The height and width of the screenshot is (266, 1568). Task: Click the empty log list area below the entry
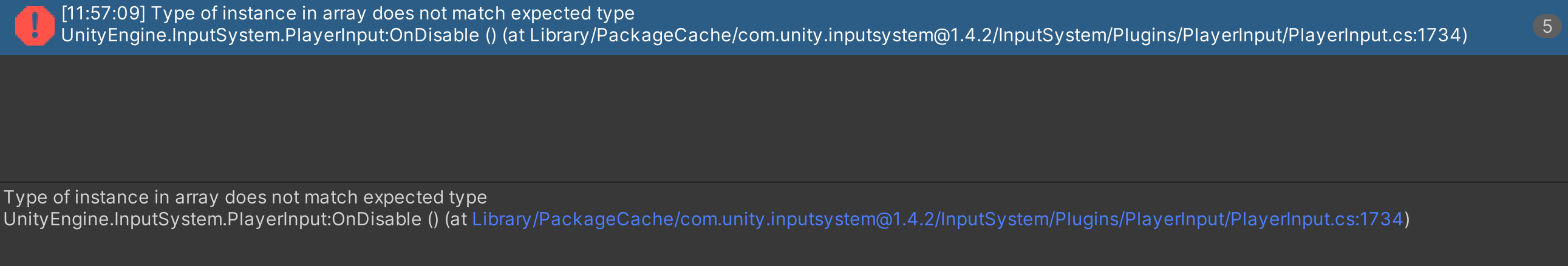point(784,118)
